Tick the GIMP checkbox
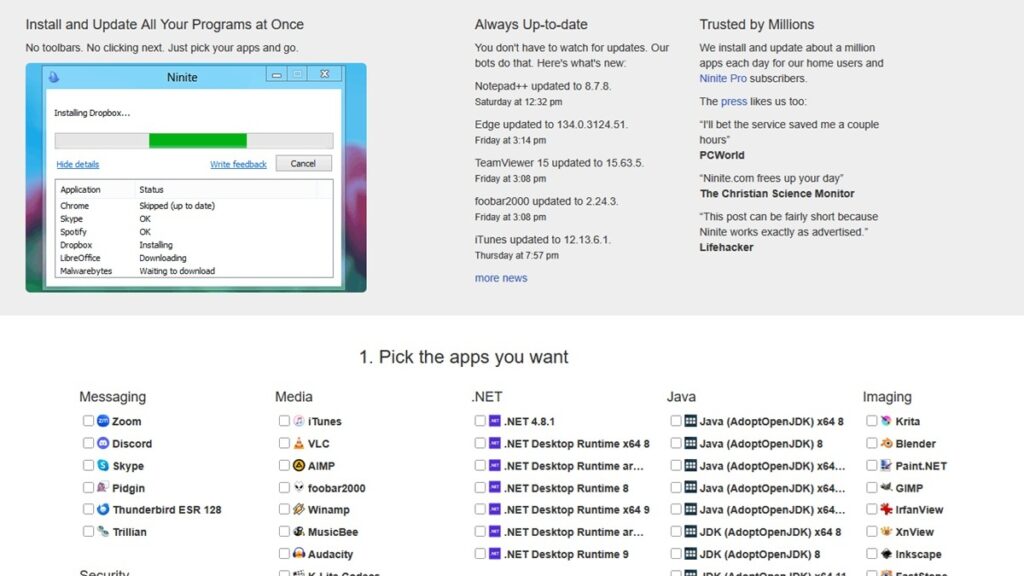Image resolution: width=1024 pixels, height=576 pixels. coord(872,488)
